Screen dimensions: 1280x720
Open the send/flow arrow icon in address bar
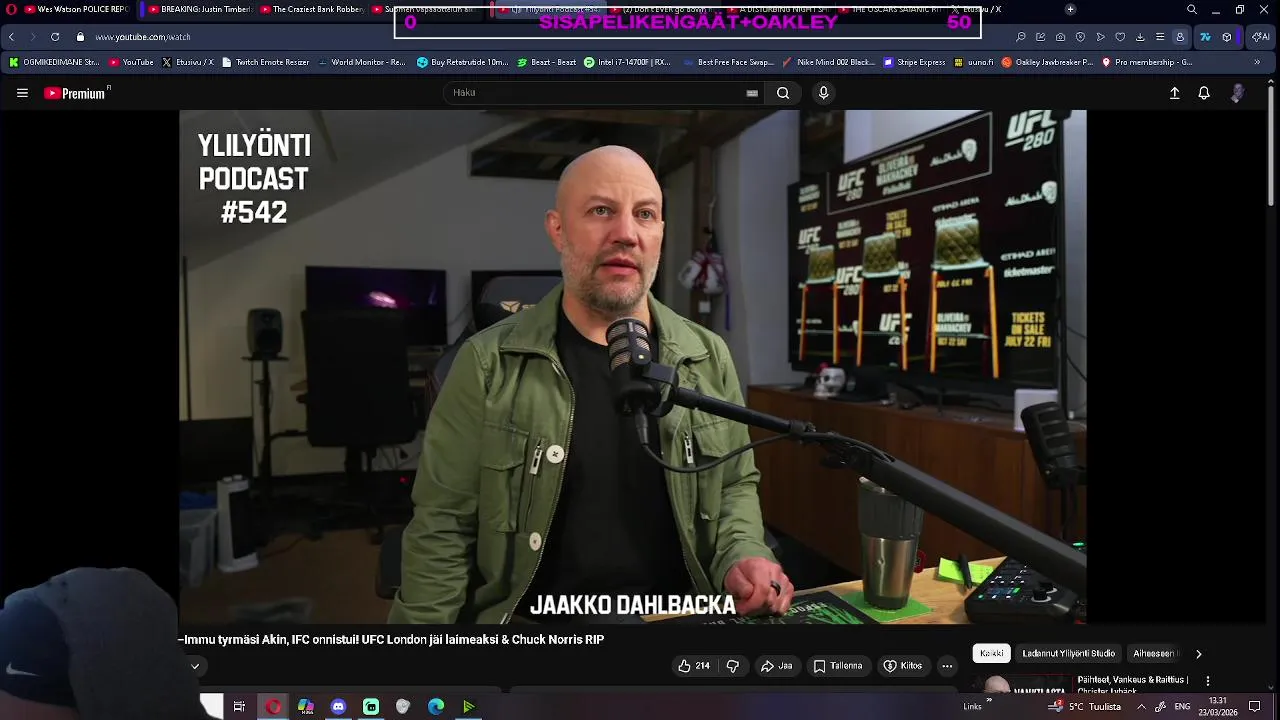(1100, 37)
